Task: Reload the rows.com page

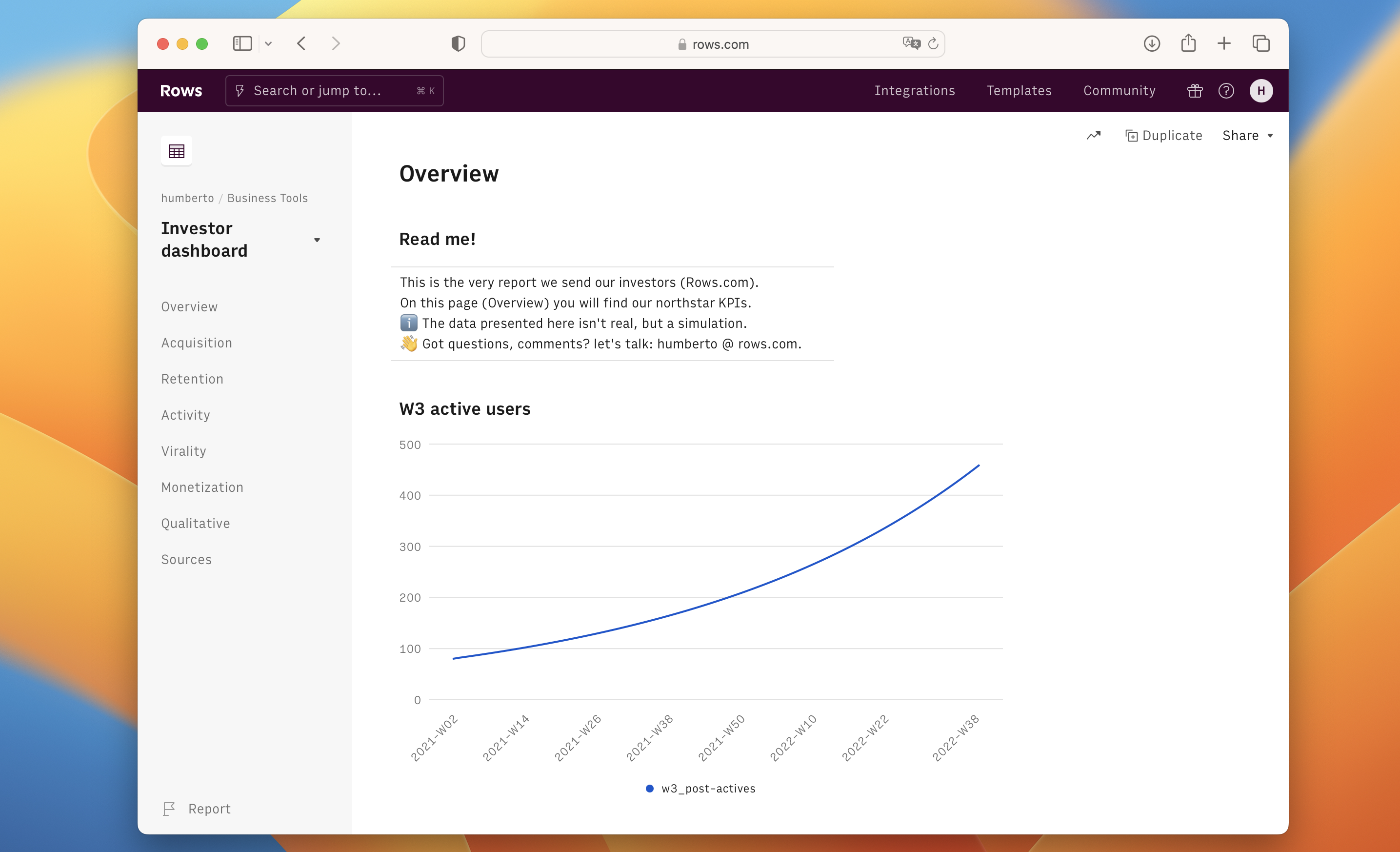Action: tap(933, 44)
